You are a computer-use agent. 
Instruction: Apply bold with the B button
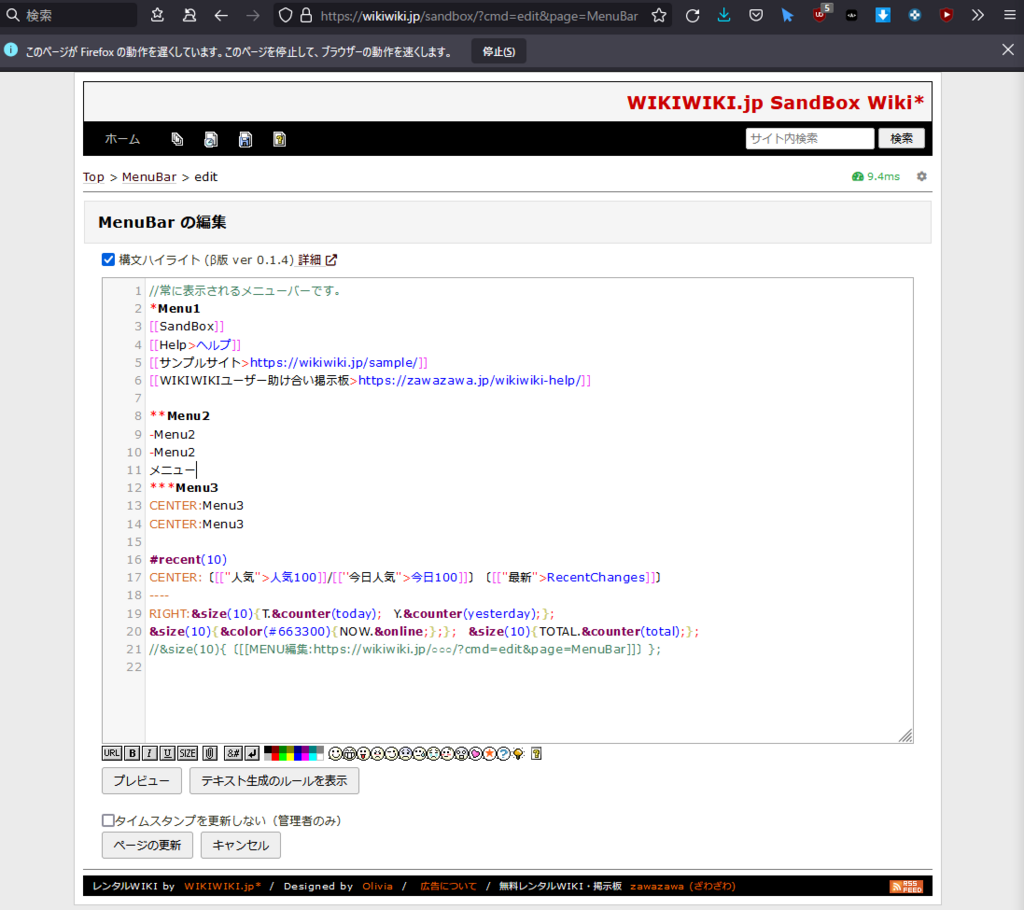132,753
